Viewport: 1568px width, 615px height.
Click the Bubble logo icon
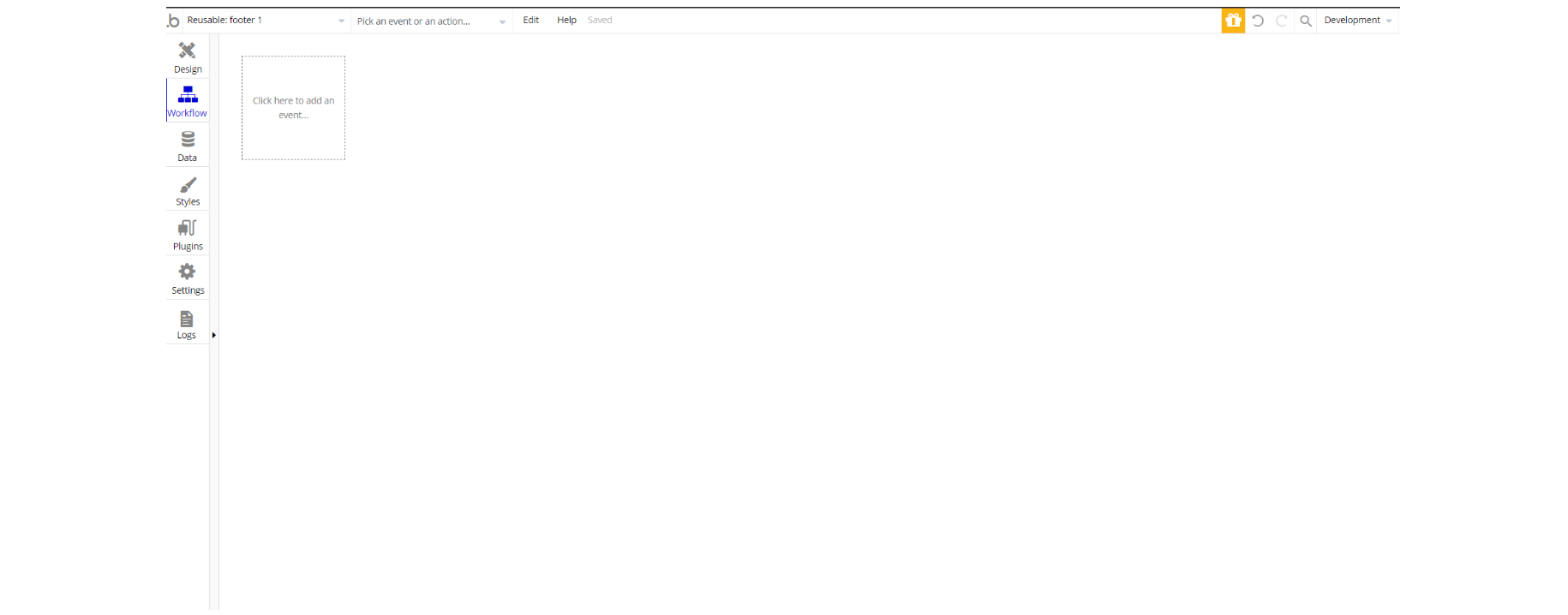click(x=173, y=21)
